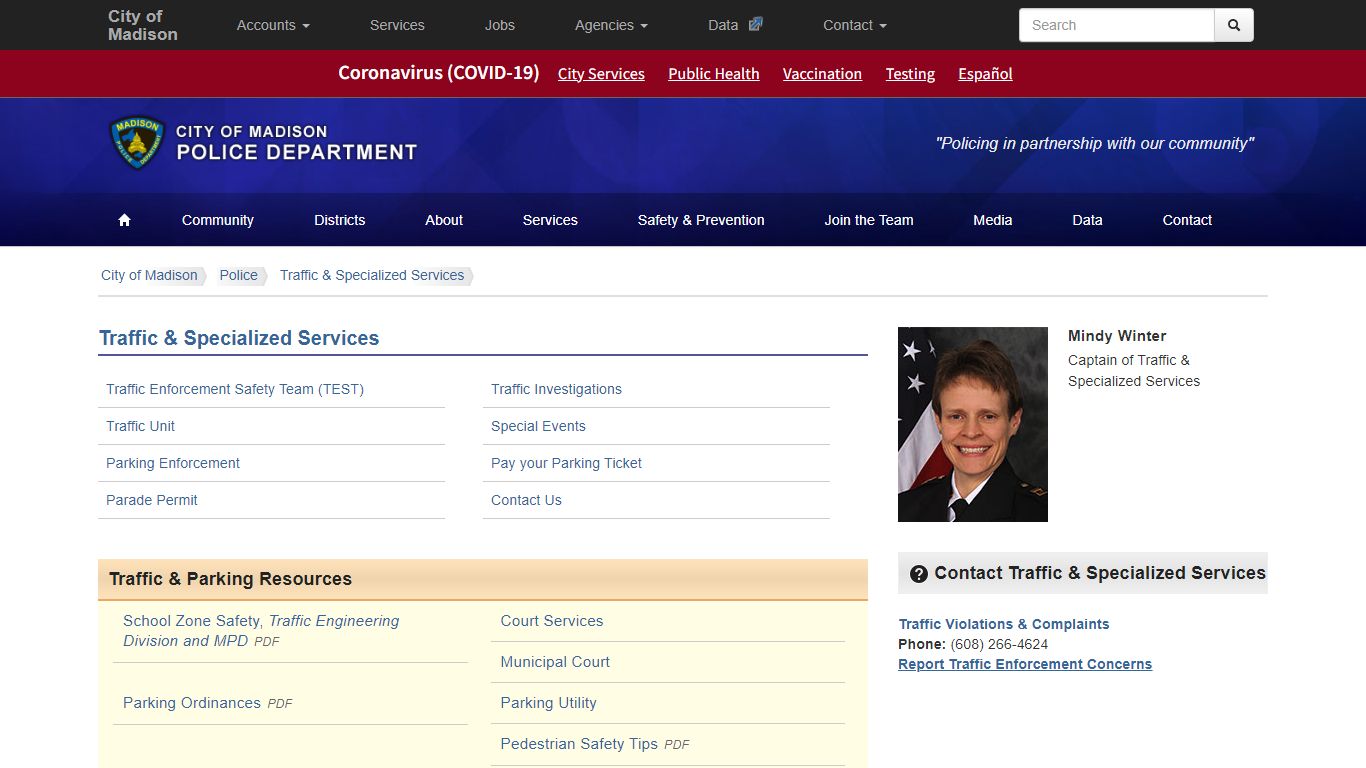Open the Contact Us link
Image resolution: width=1366 pixels, height=768 pixels.
526,500
